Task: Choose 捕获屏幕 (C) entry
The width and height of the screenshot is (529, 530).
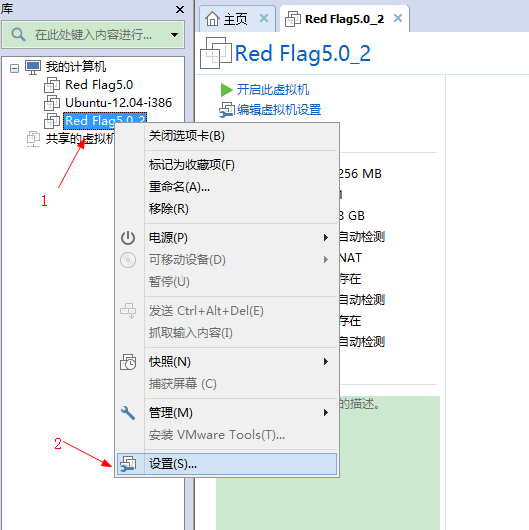Action: pos(227,384)
